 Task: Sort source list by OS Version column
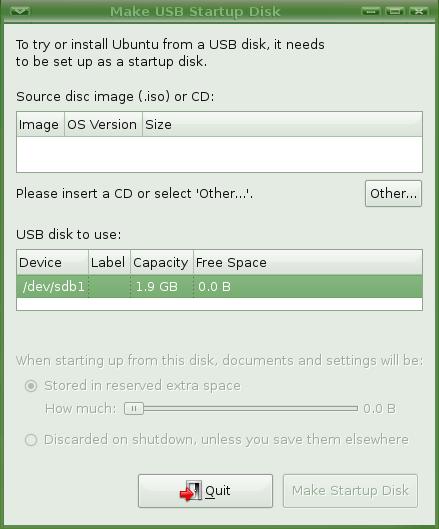[103, 124]
